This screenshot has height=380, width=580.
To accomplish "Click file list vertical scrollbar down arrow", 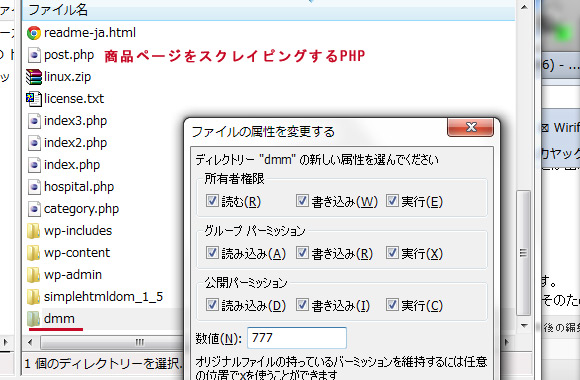I will [524, 326].
